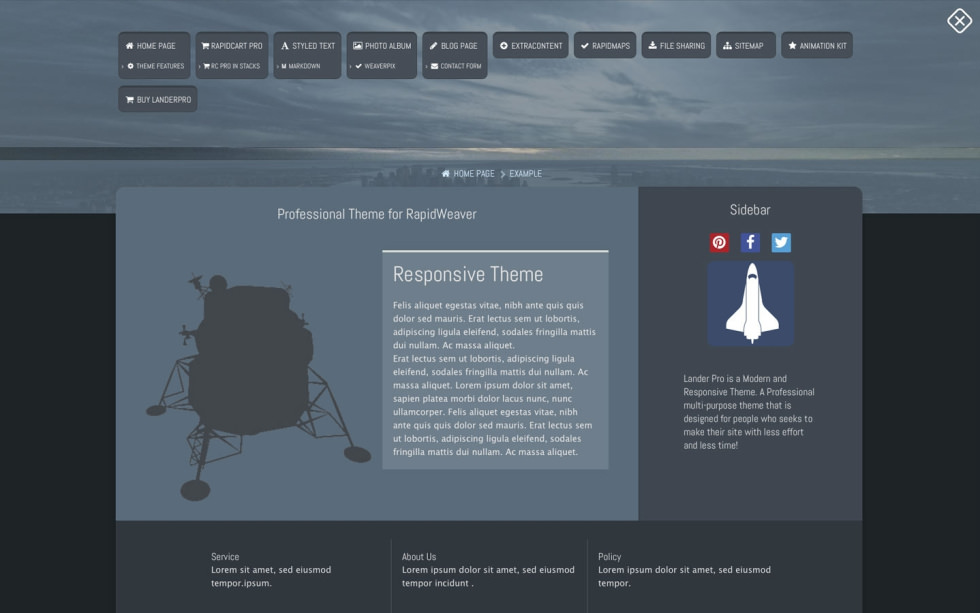Click Example breadcrumb item
The image size is (980, 613).
525,174
